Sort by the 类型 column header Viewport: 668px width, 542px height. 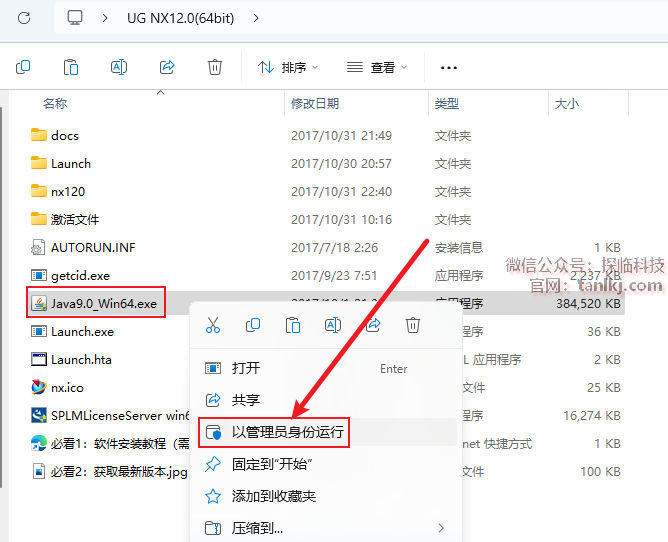point(446,104)
